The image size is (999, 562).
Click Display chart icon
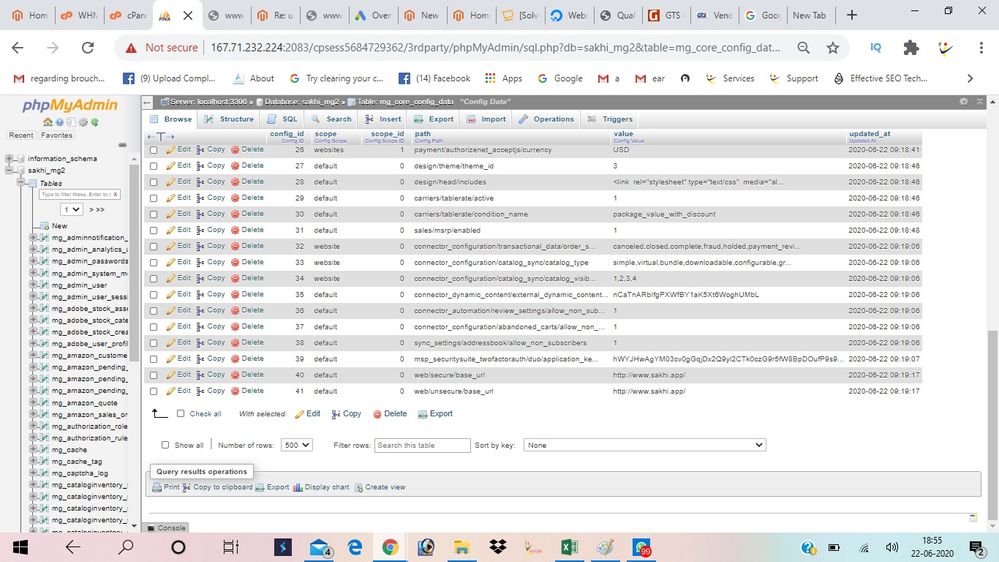tap(298, 487)
